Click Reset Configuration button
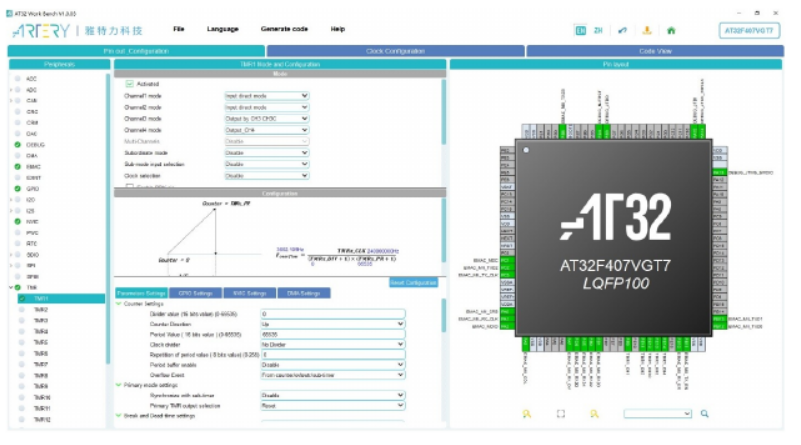 (413, 283)
